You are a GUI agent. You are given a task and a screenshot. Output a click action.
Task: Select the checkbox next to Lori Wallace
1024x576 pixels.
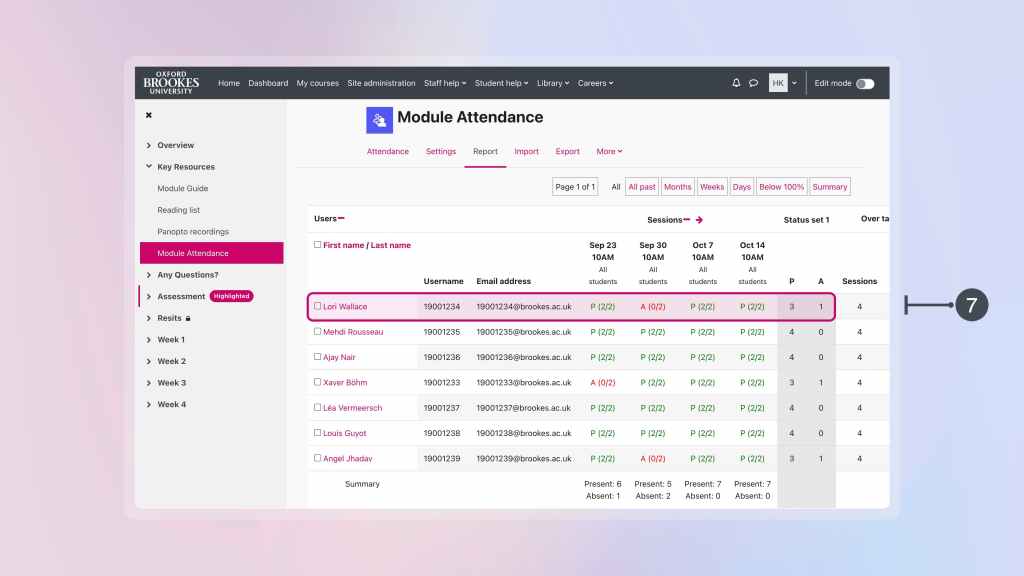click(x=317, y=307)
